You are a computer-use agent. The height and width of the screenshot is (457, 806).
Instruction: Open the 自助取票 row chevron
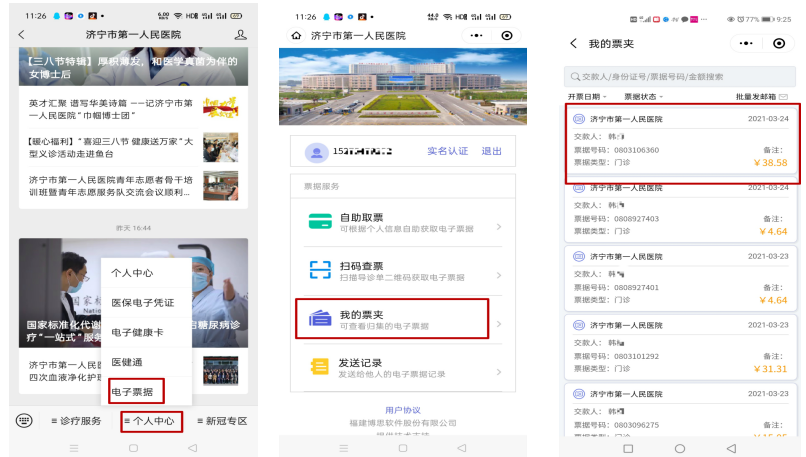click(x=499, y=226)
